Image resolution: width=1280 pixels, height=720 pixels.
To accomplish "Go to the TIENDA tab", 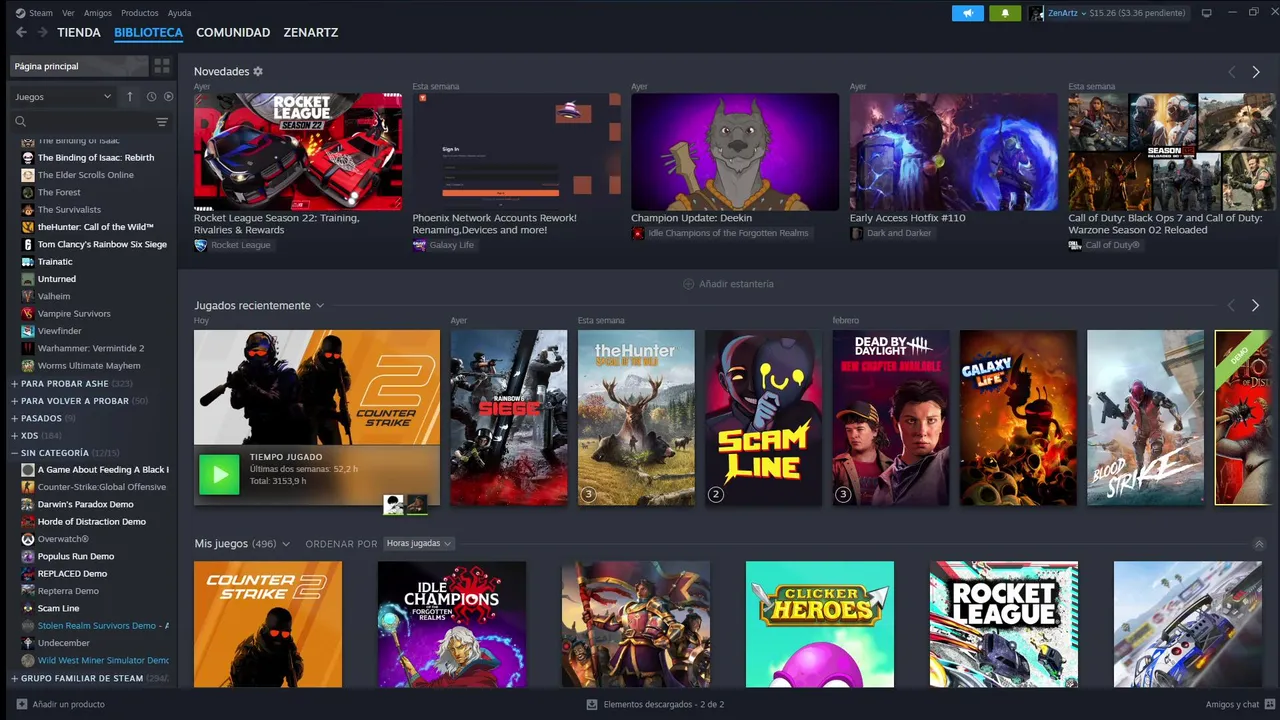I will click(79, 32).
